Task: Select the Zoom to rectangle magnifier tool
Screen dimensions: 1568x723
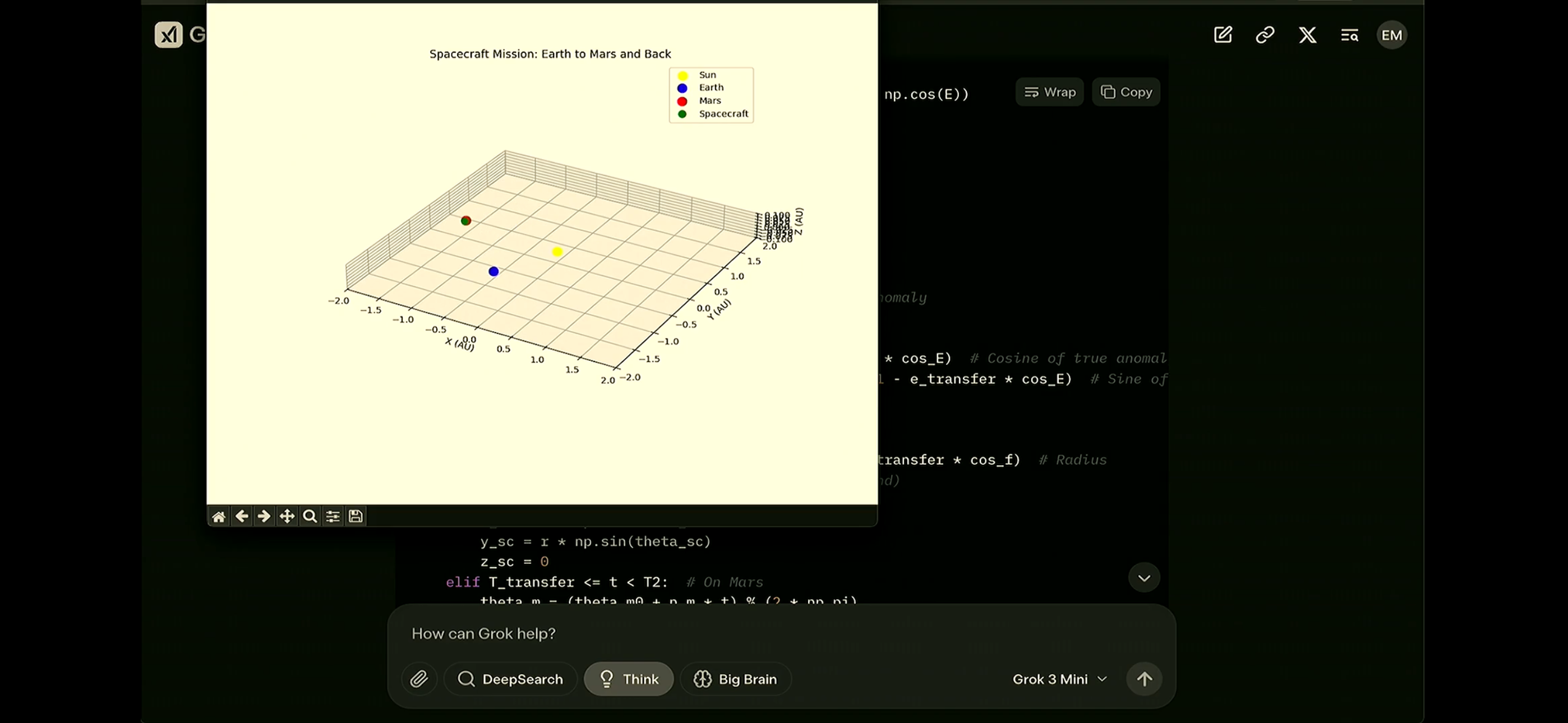Action: click(x=310, y=517)
